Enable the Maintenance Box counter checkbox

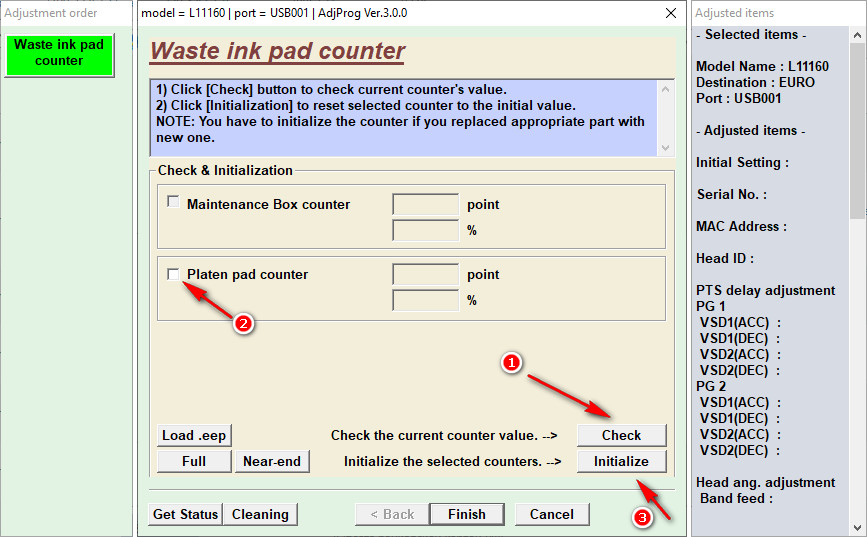click(x=174, y=203)
